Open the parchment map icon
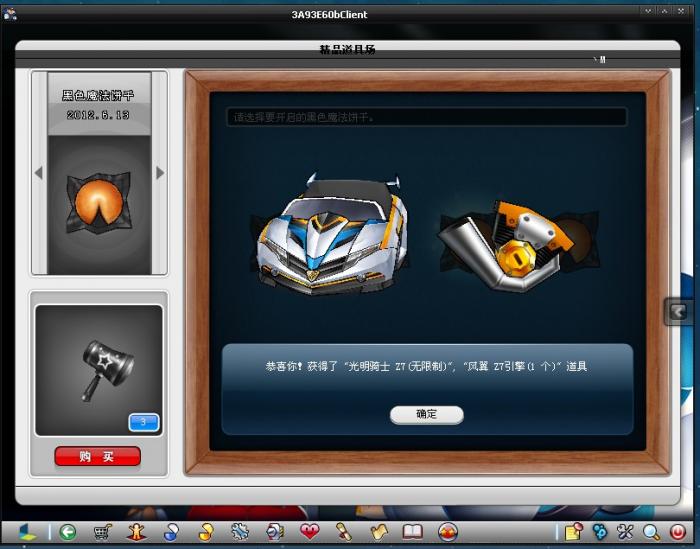The width and height of the screenshot is (700, 549). [x=379, y=532]
